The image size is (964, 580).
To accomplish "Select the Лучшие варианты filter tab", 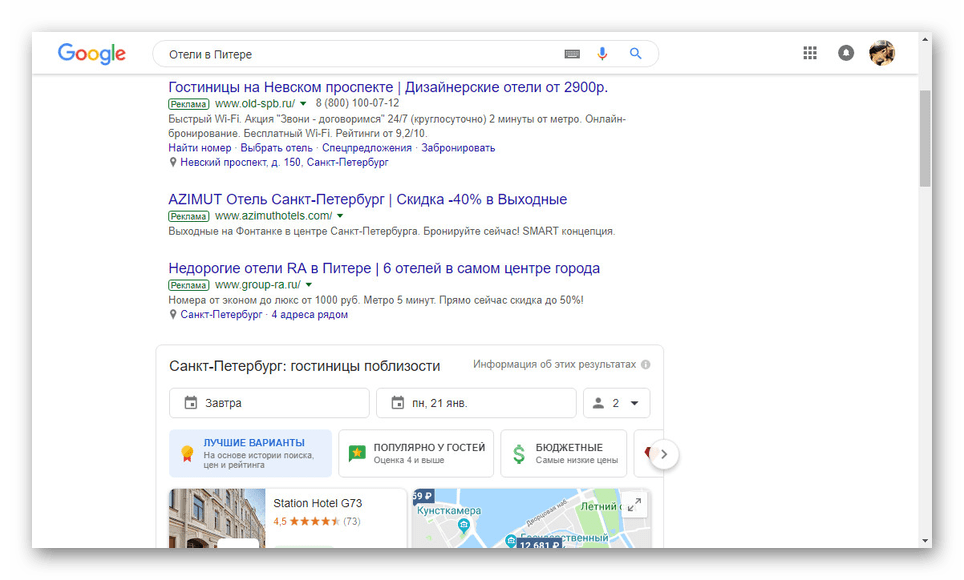I will [x=250, y=453].
